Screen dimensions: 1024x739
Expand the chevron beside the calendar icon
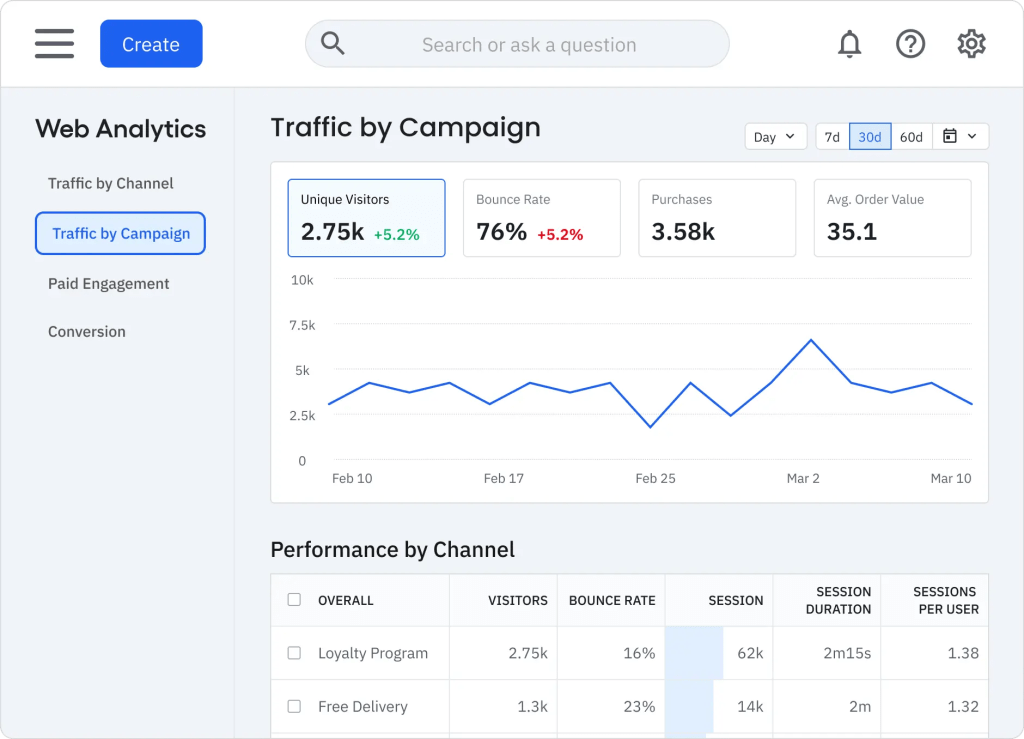point(972,136)
